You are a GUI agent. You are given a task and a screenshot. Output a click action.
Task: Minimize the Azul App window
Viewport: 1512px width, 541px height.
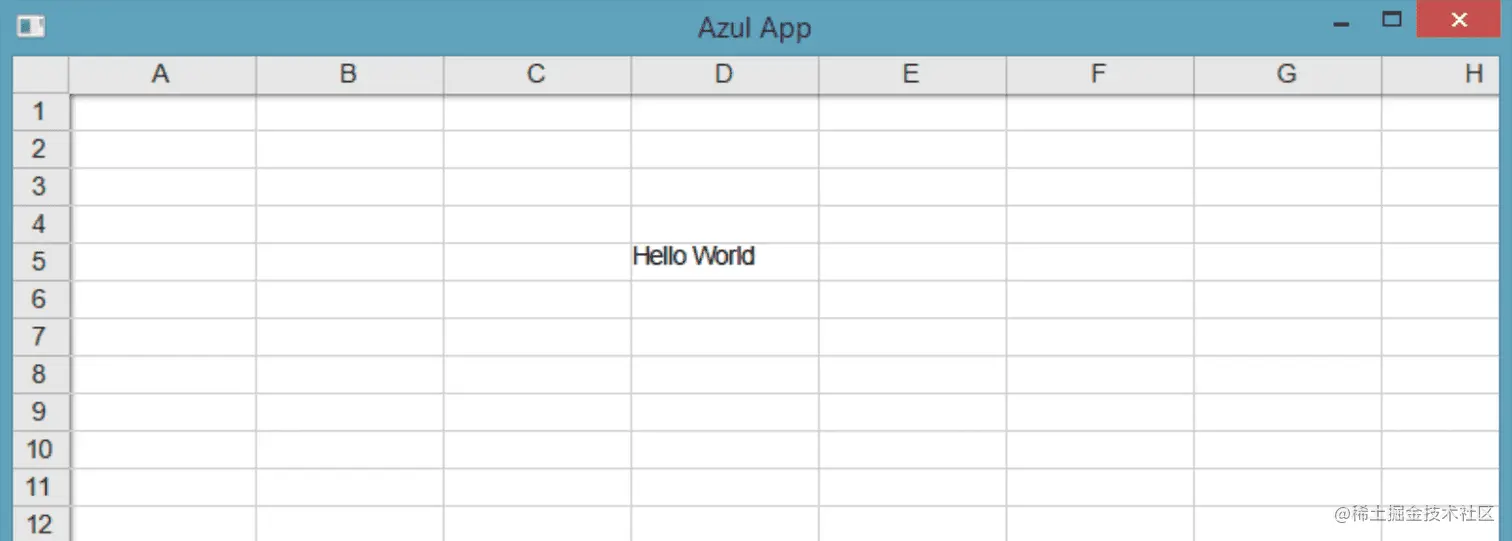tap(1342, 21)
